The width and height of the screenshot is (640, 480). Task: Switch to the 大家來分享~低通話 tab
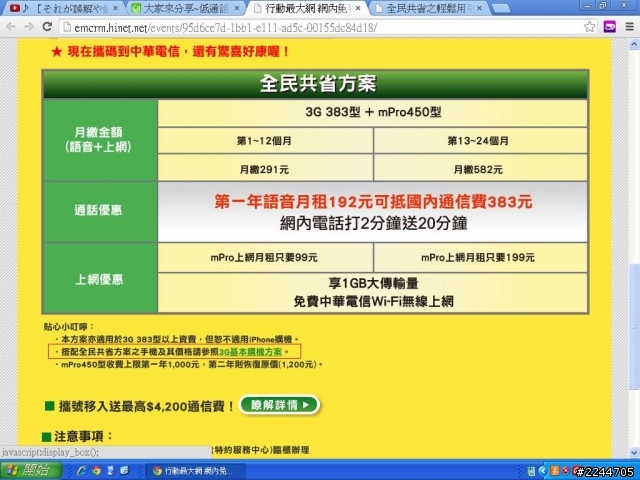(x=184, y=8)
